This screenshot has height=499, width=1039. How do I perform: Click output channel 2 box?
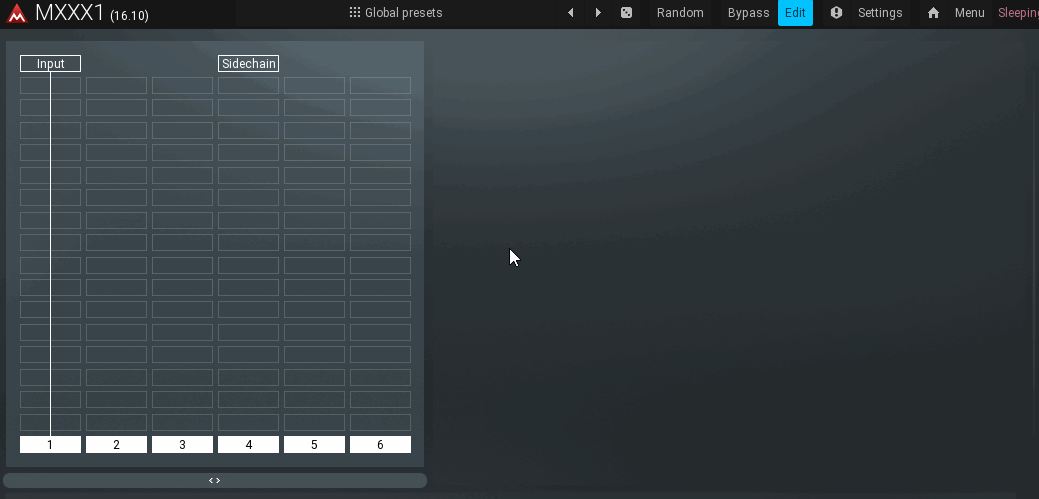116,445
